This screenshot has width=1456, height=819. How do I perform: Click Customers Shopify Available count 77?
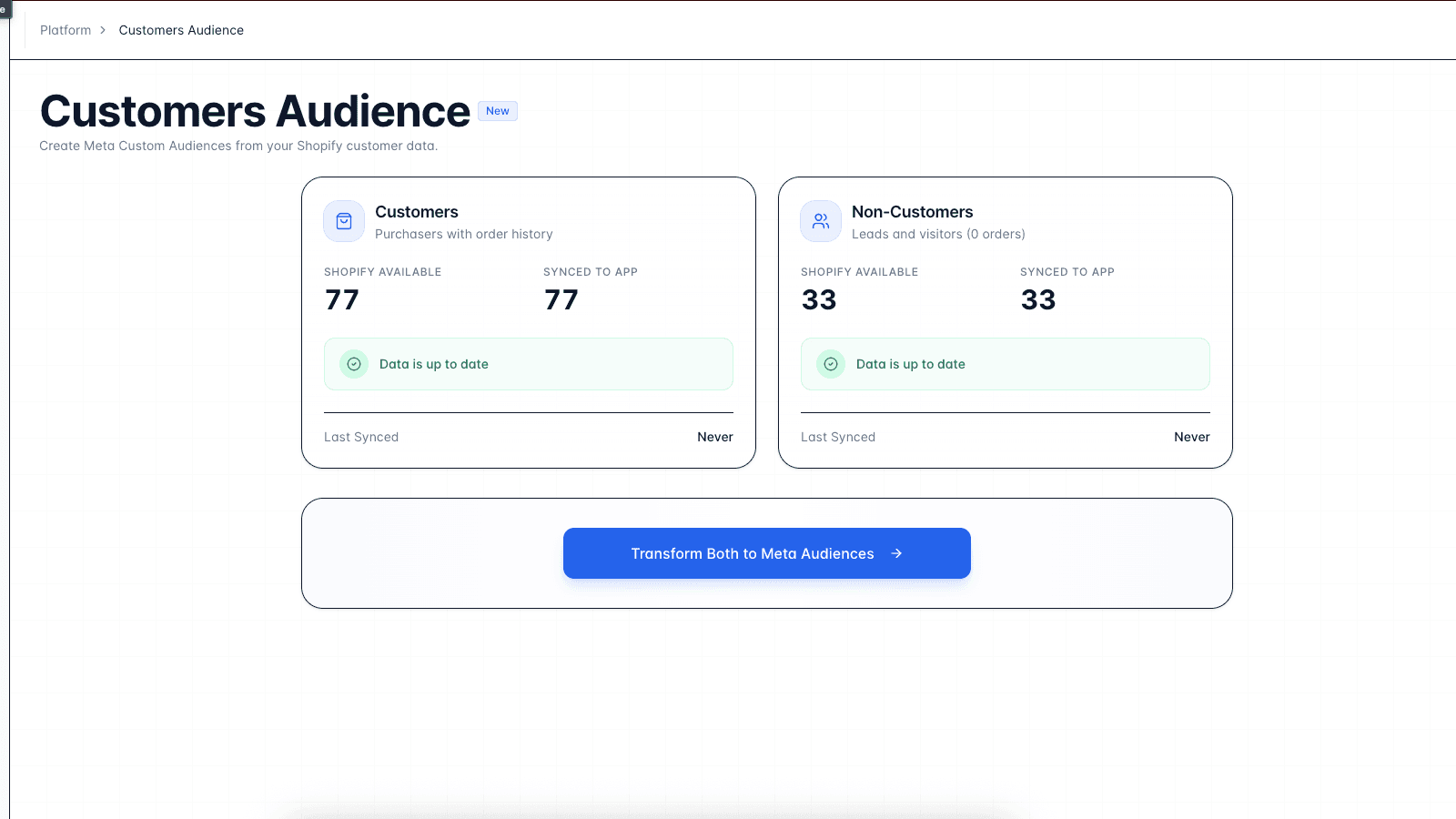pyautogui.click(x=342, y=299)
